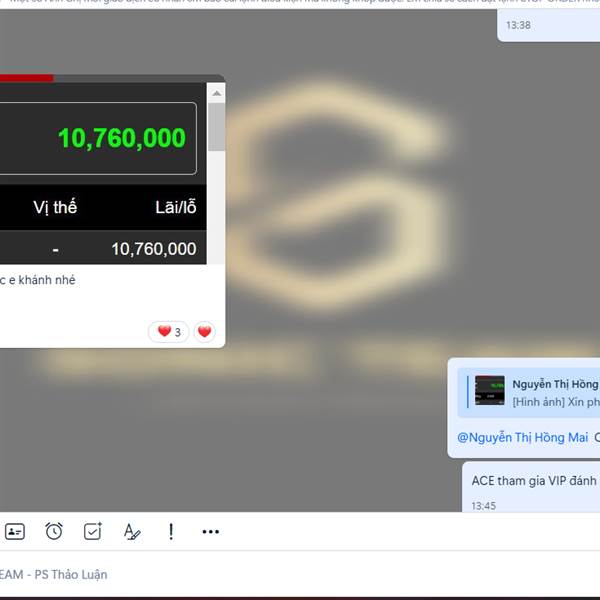The image size is (600, 600).
Task: Open the contact card icon in toolbar
Action: [15, 532]
